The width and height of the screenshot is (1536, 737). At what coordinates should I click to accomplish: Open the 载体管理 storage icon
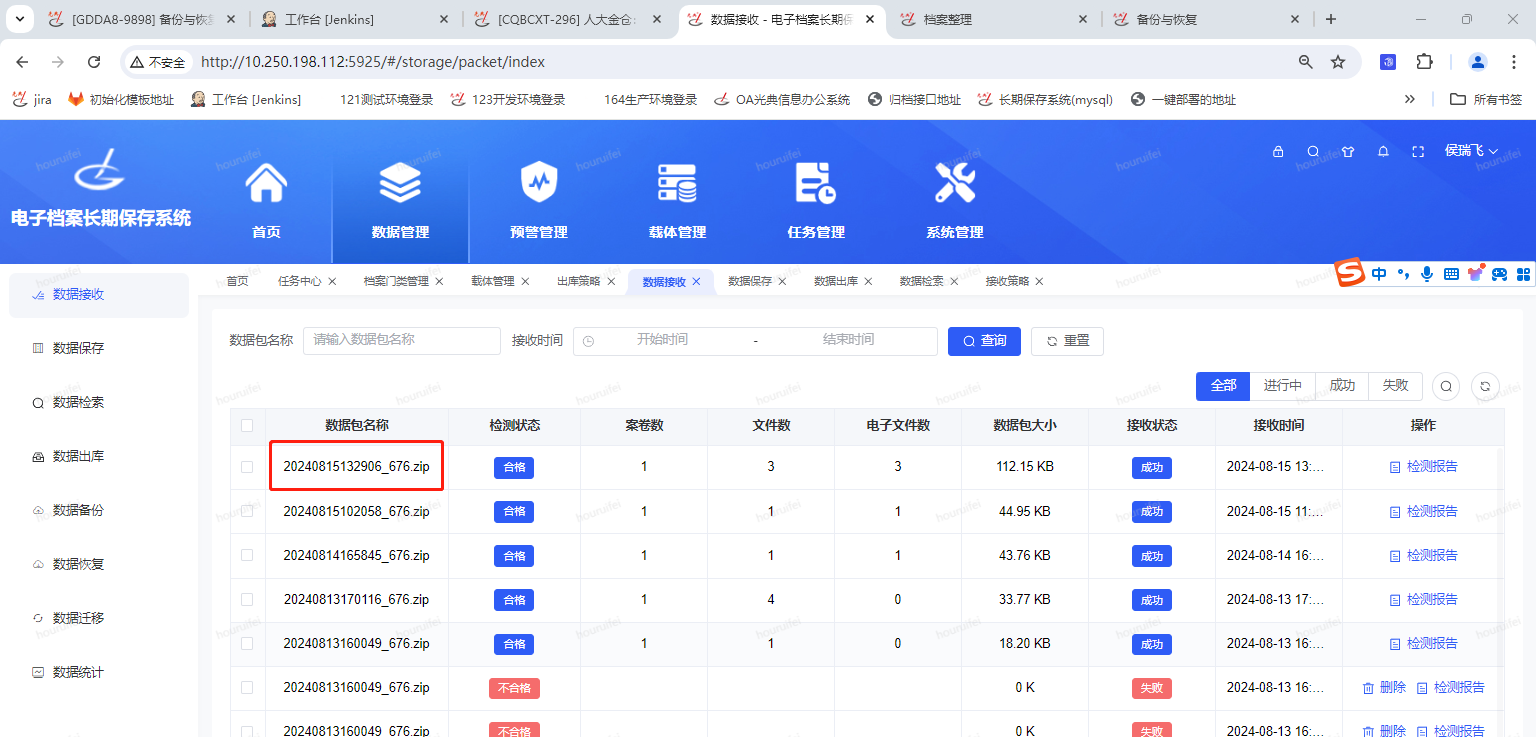[677, 183]
